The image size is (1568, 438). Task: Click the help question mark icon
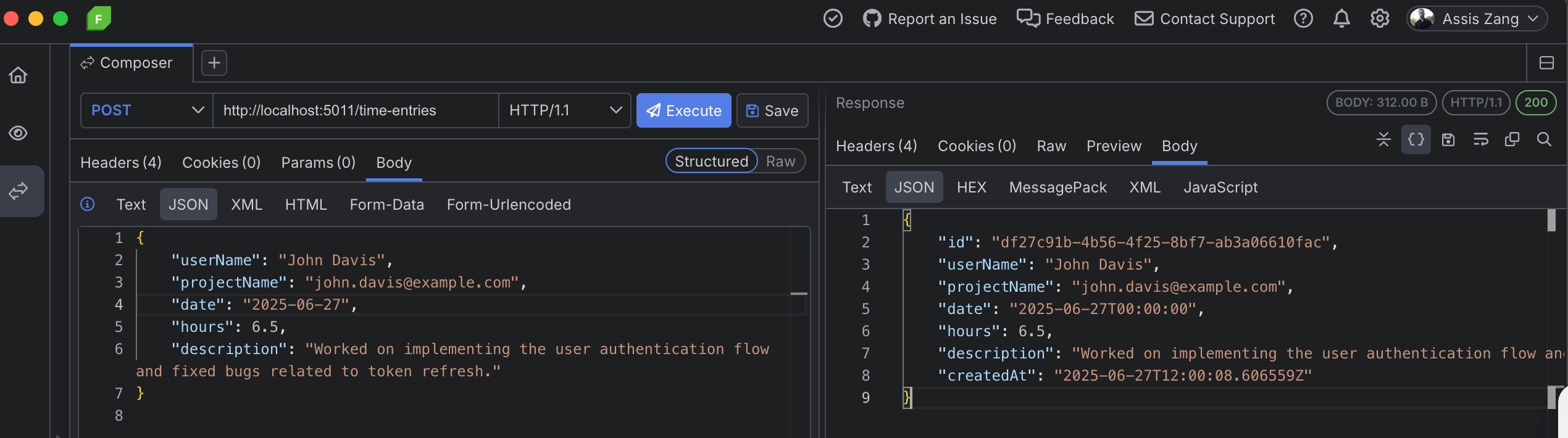coord(1303,19)
